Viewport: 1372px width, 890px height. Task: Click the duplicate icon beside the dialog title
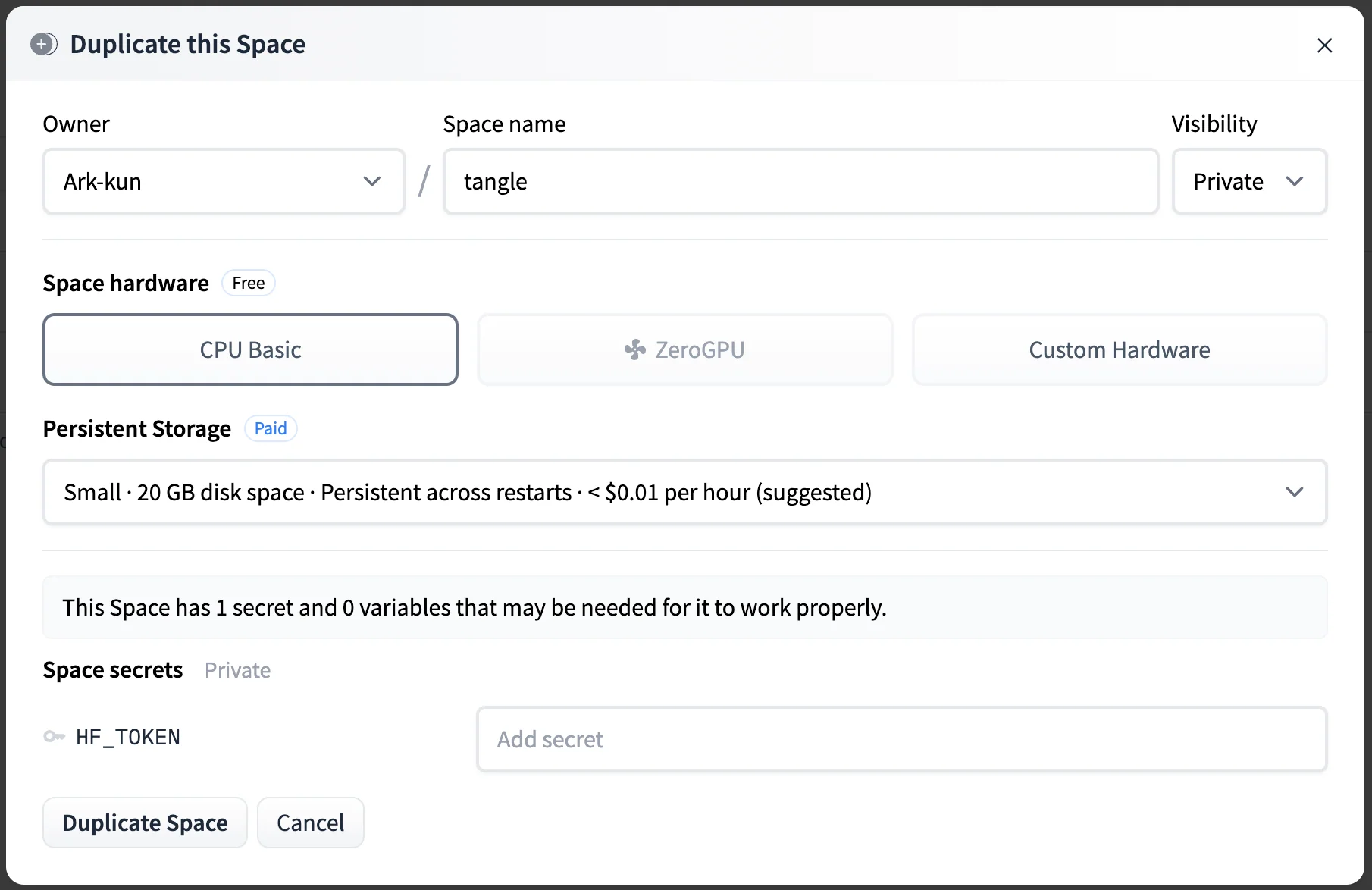coord(44,45)
